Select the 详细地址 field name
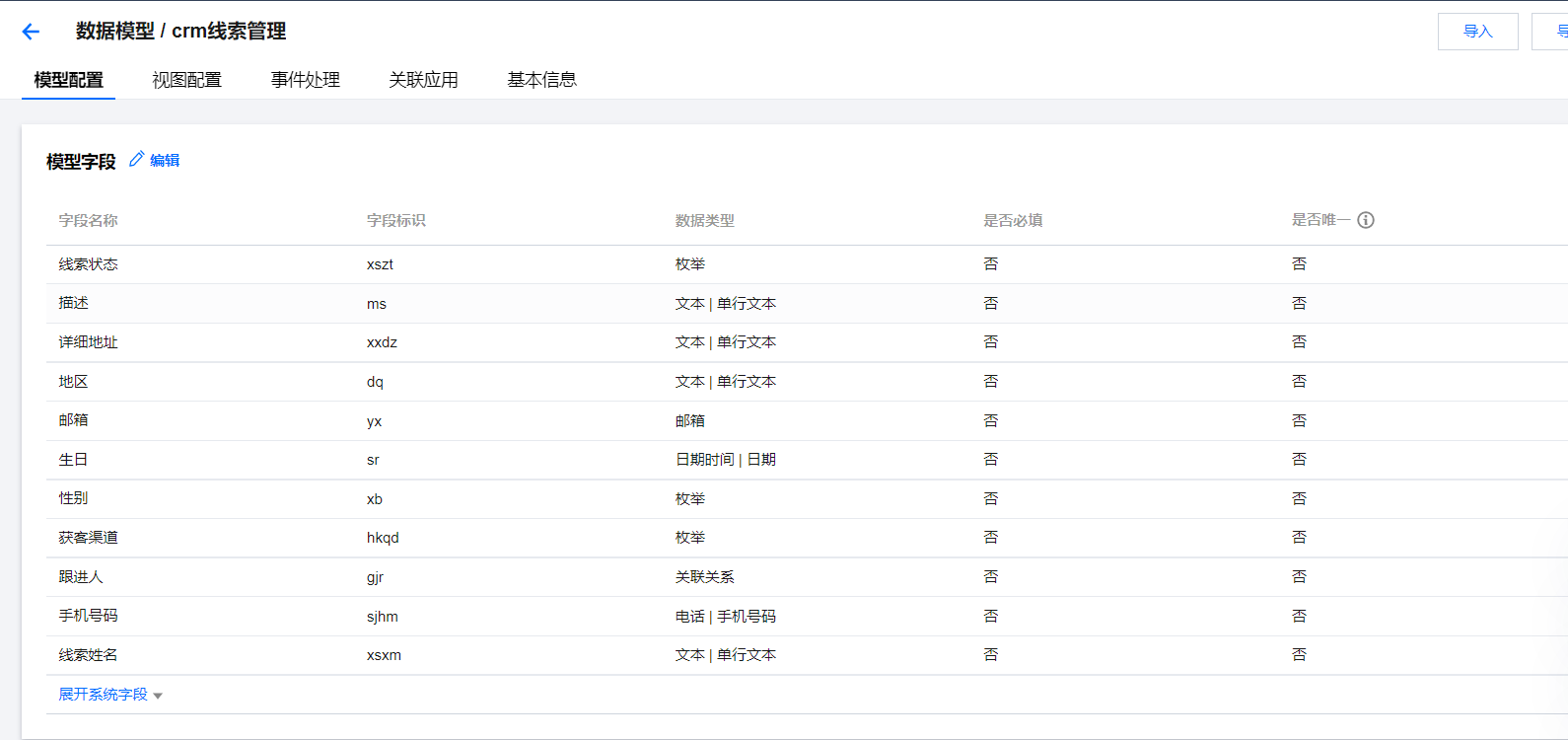1568x740 pixels. (88, 342)
